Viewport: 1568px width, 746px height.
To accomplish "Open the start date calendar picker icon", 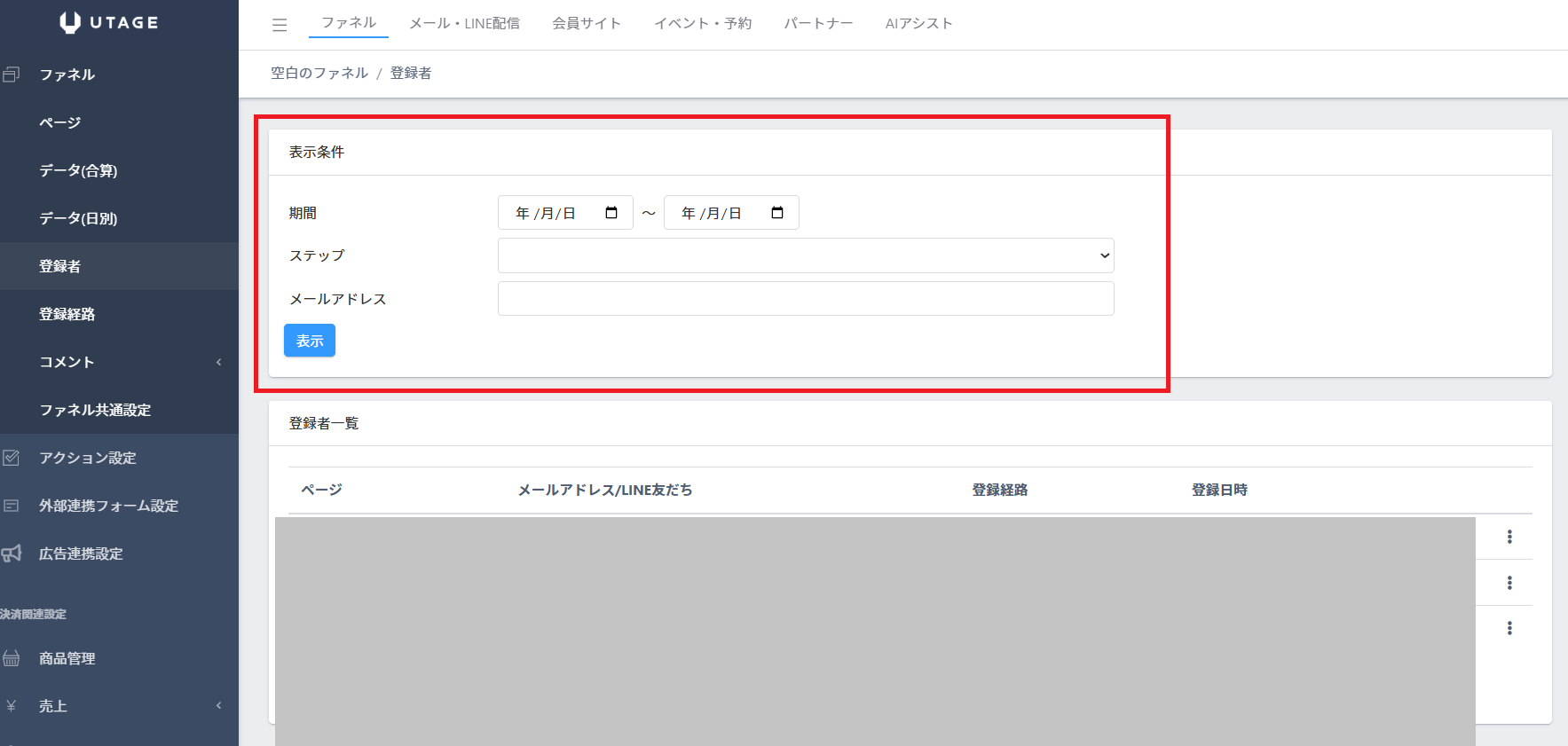I will [x=611, y=213].
